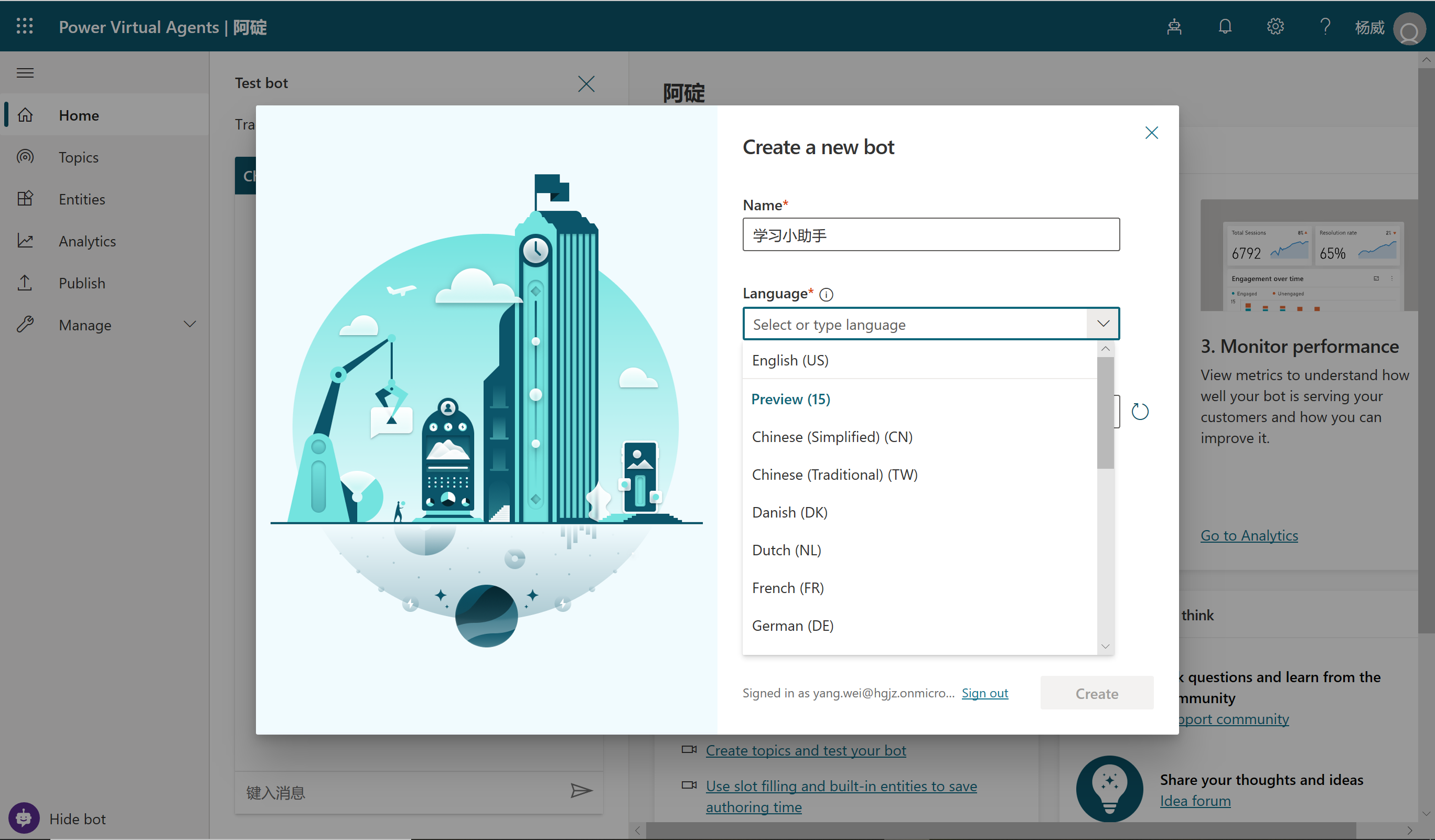1435x840 pixels.
Task: Select Chinese (Simplified) (CN) option
Action: point(832,437)
